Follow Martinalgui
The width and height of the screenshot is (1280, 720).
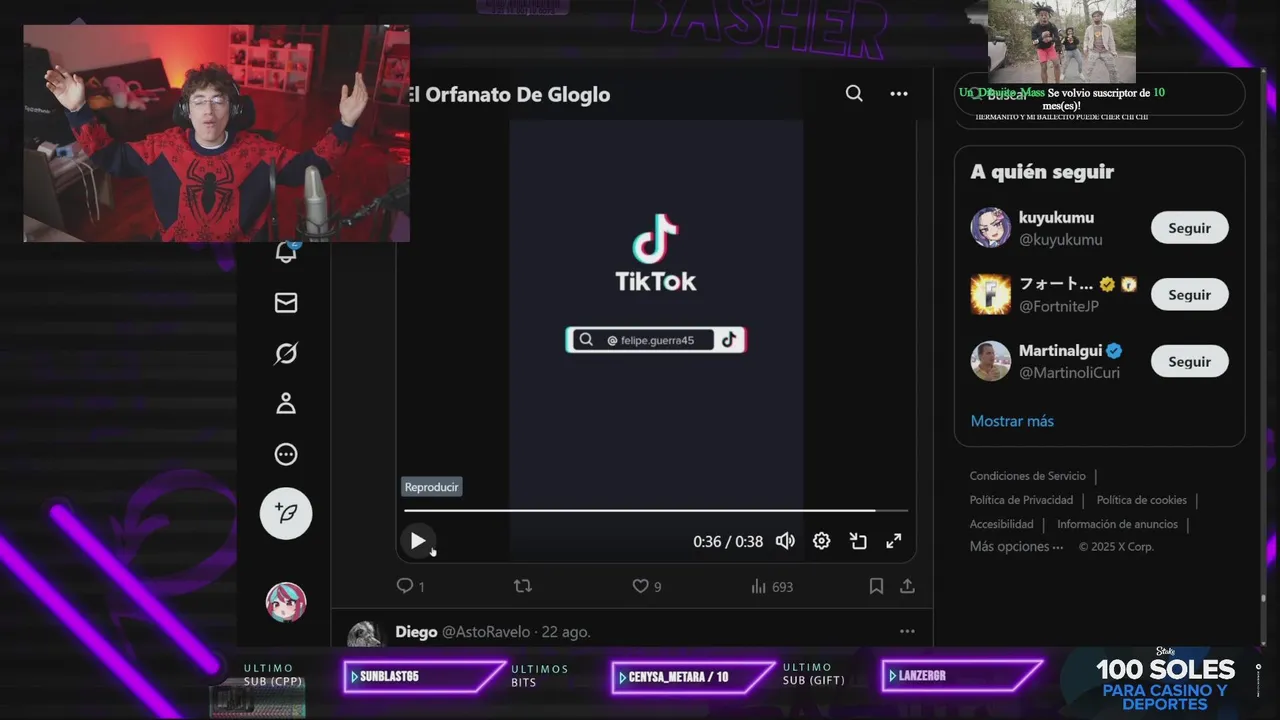click(1189, 362)
